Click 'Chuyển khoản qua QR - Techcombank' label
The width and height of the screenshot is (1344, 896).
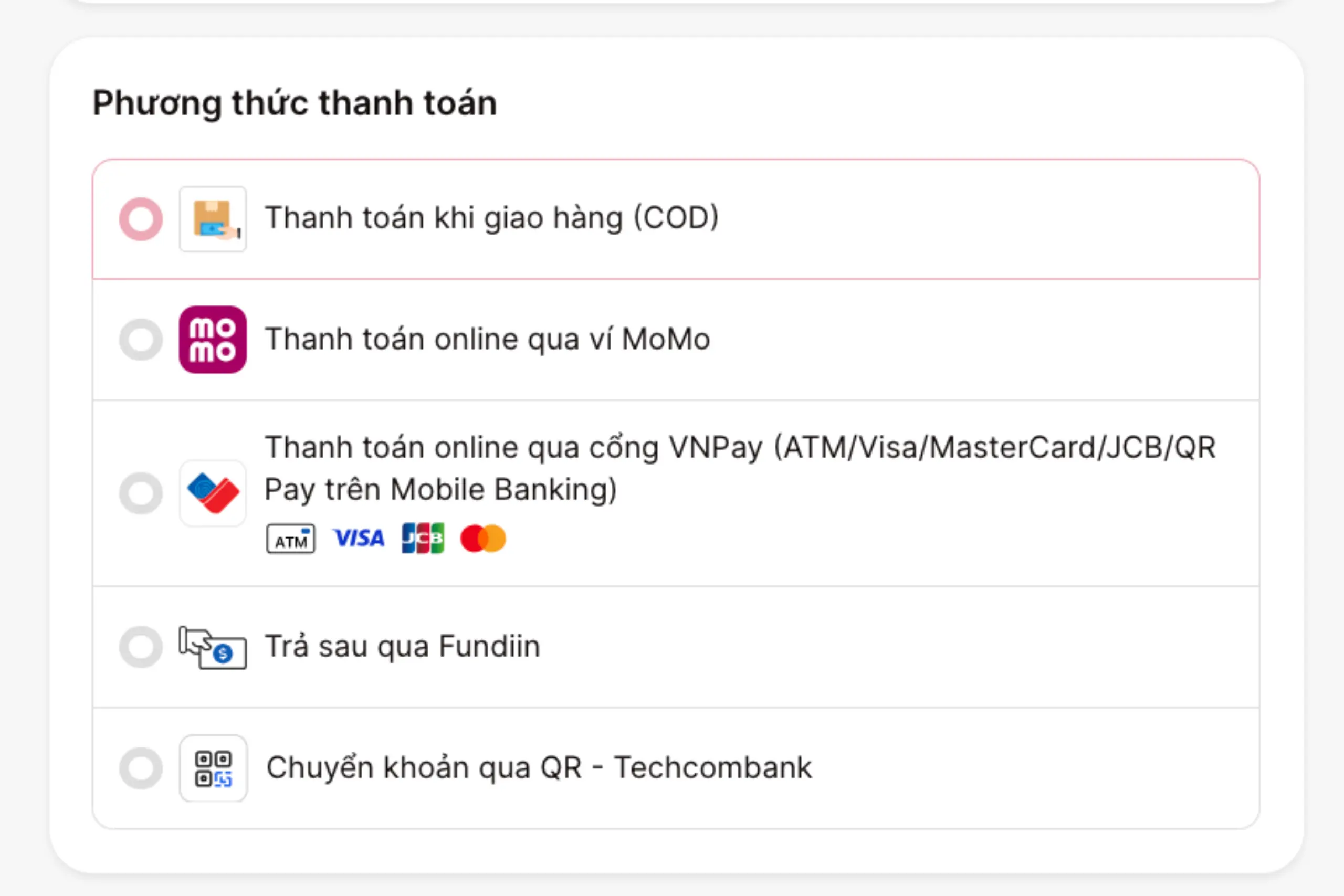539,767
